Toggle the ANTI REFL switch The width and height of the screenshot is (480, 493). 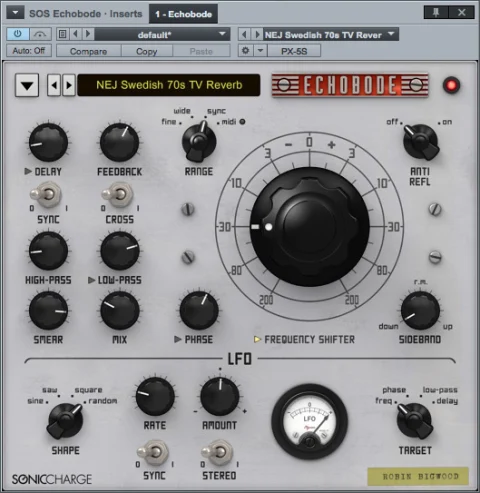pyautogui.click(x=421, y=142)
